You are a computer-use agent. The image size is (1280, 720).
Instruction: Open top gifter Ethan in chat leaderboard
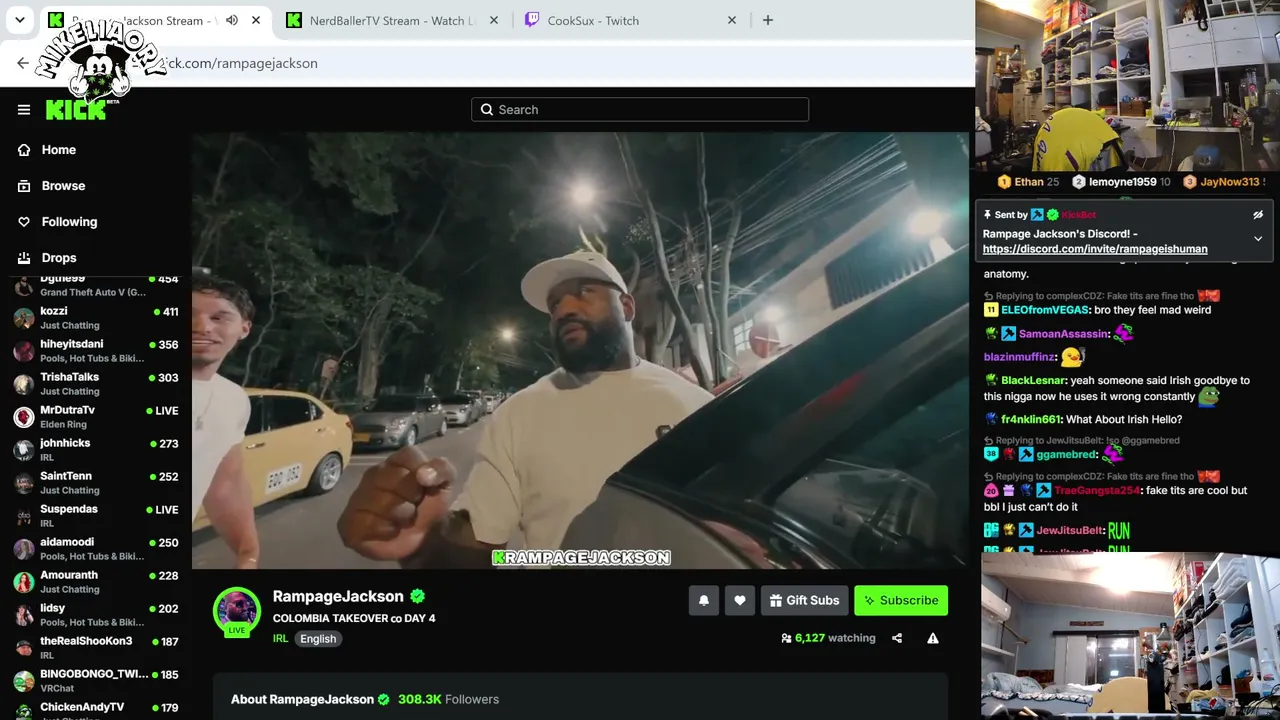coord(1028,182)
